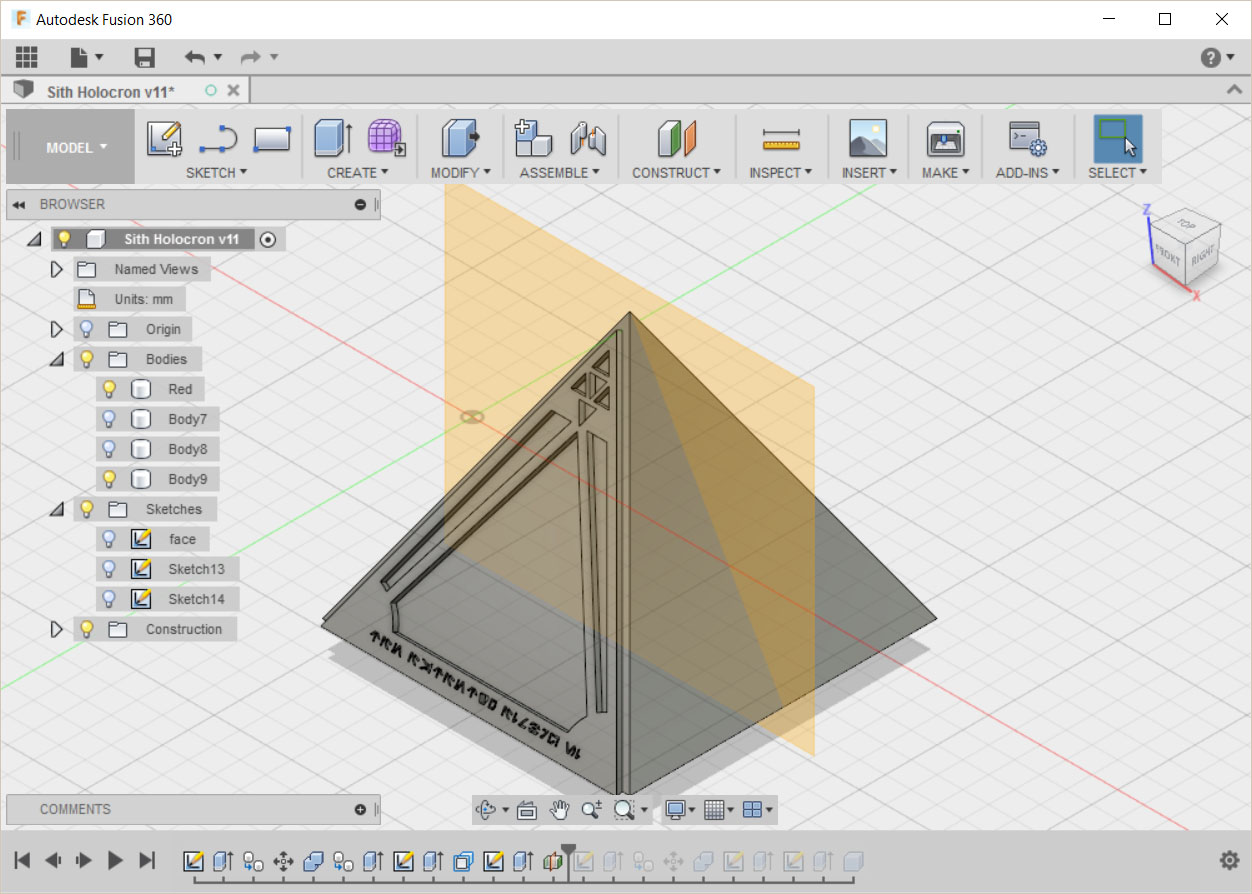Click the Insert decal image icon
The height and width of the screenshot is (894, 1252).
pyautogui.click(x=868, y=138)
